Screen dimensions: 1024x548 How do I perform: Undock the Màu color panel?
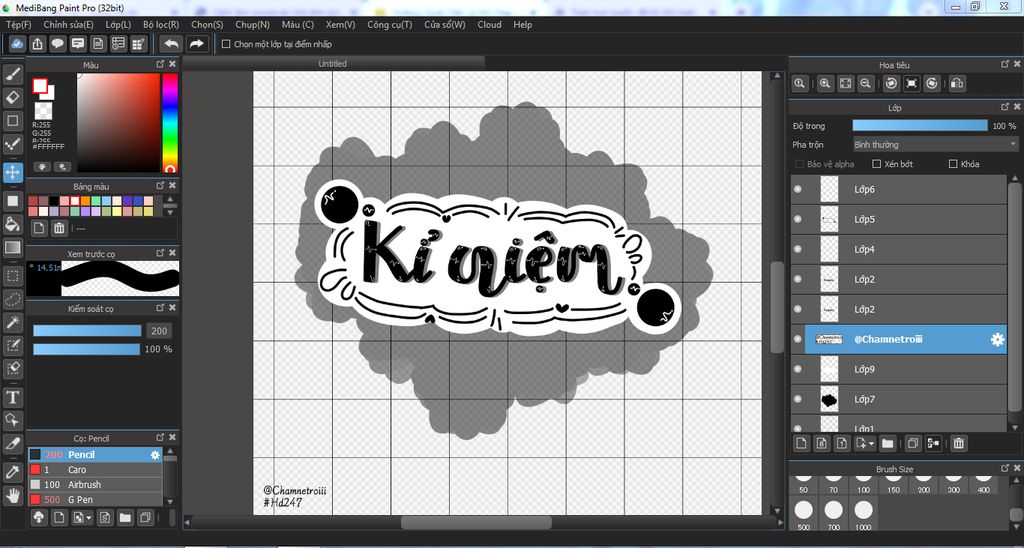point(160,64)
